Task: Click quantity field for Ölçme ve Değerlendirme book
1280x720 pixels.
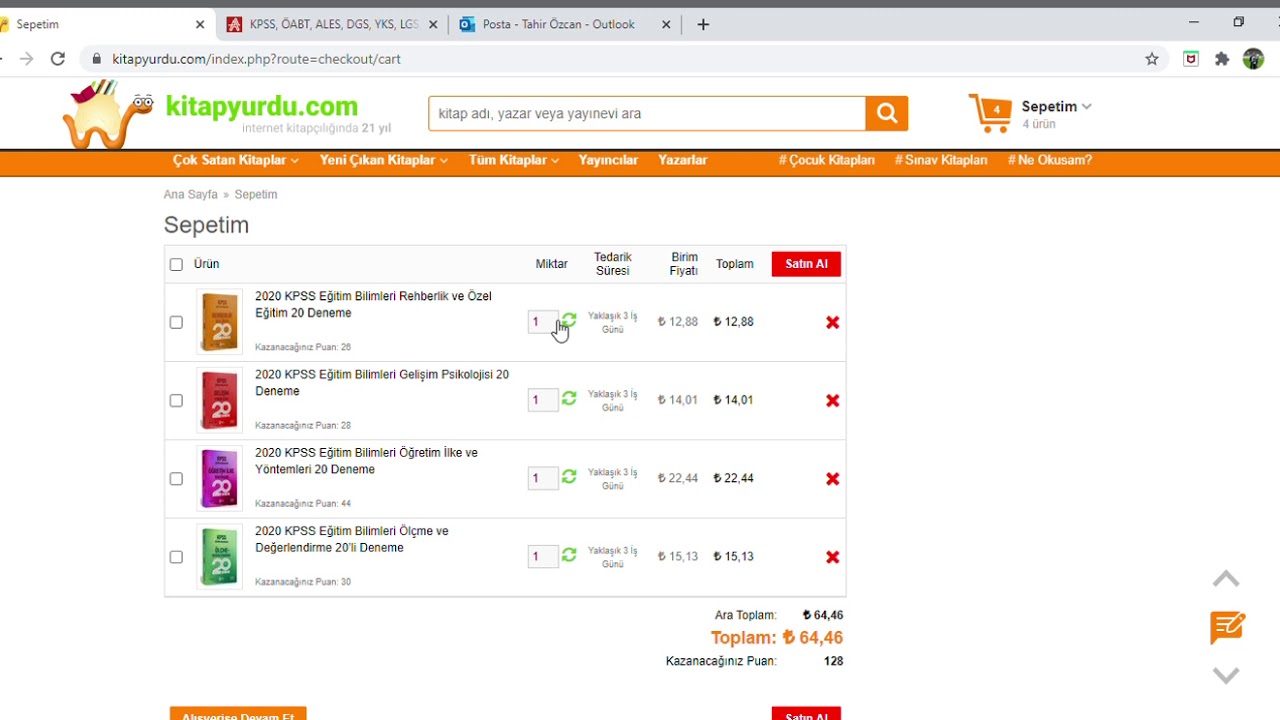Action: 543,556
